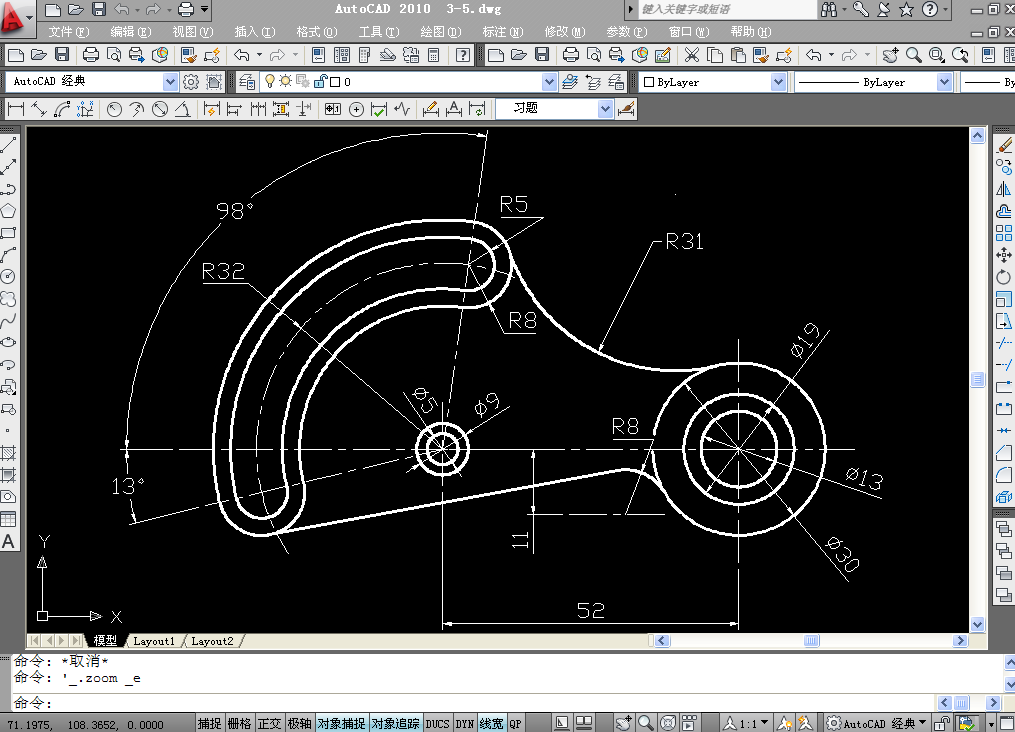Switch to the 模型 model tab
1015x732 pixels.
[x=105, y=641]
